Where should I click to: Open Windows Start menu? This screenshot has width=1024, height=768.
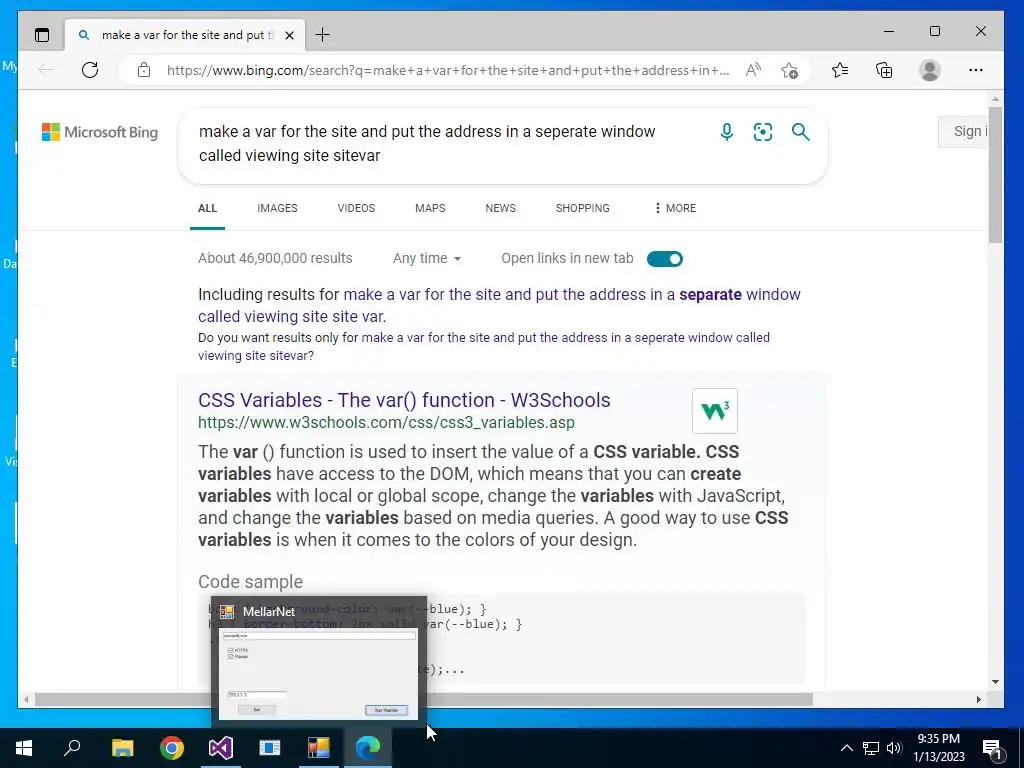click(x=24, y=748)
